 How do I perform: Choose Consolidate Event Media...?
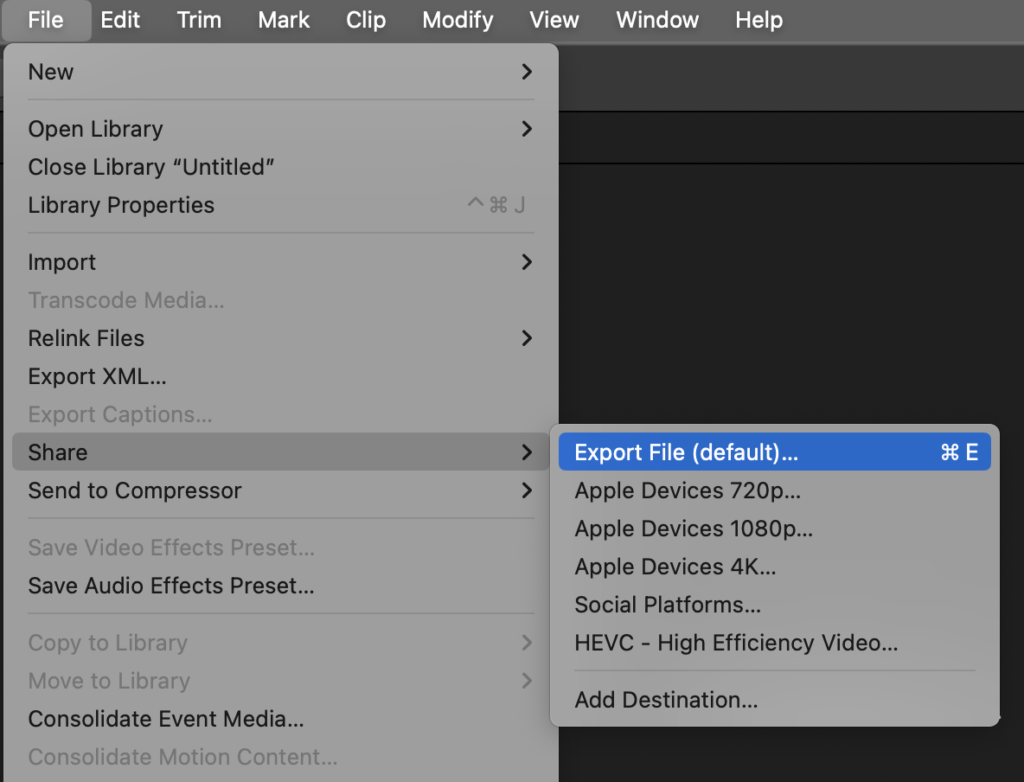click(281, 719)
